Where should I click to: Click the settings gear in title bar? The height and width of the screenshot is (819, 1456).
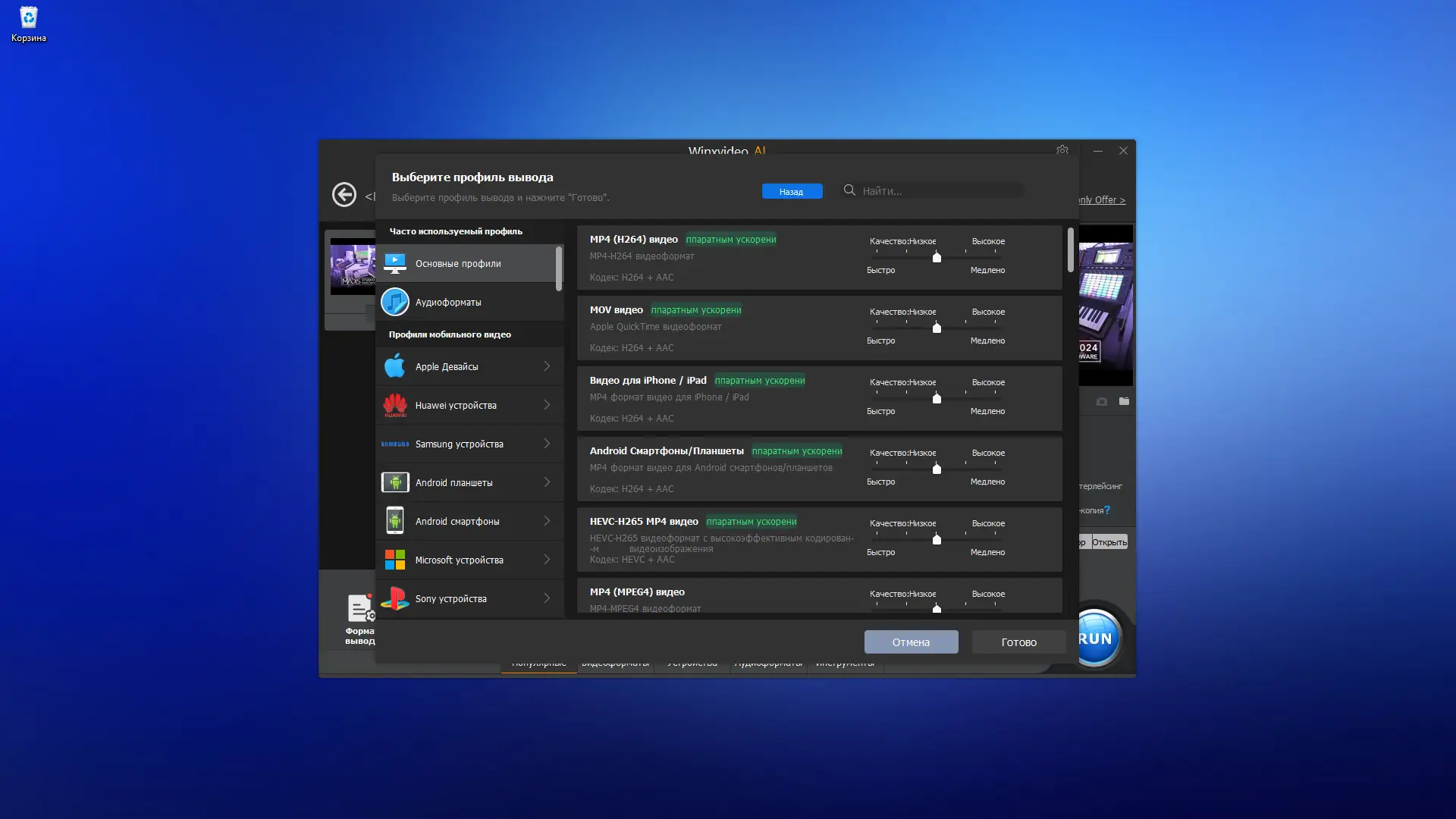coord(1062,150)
